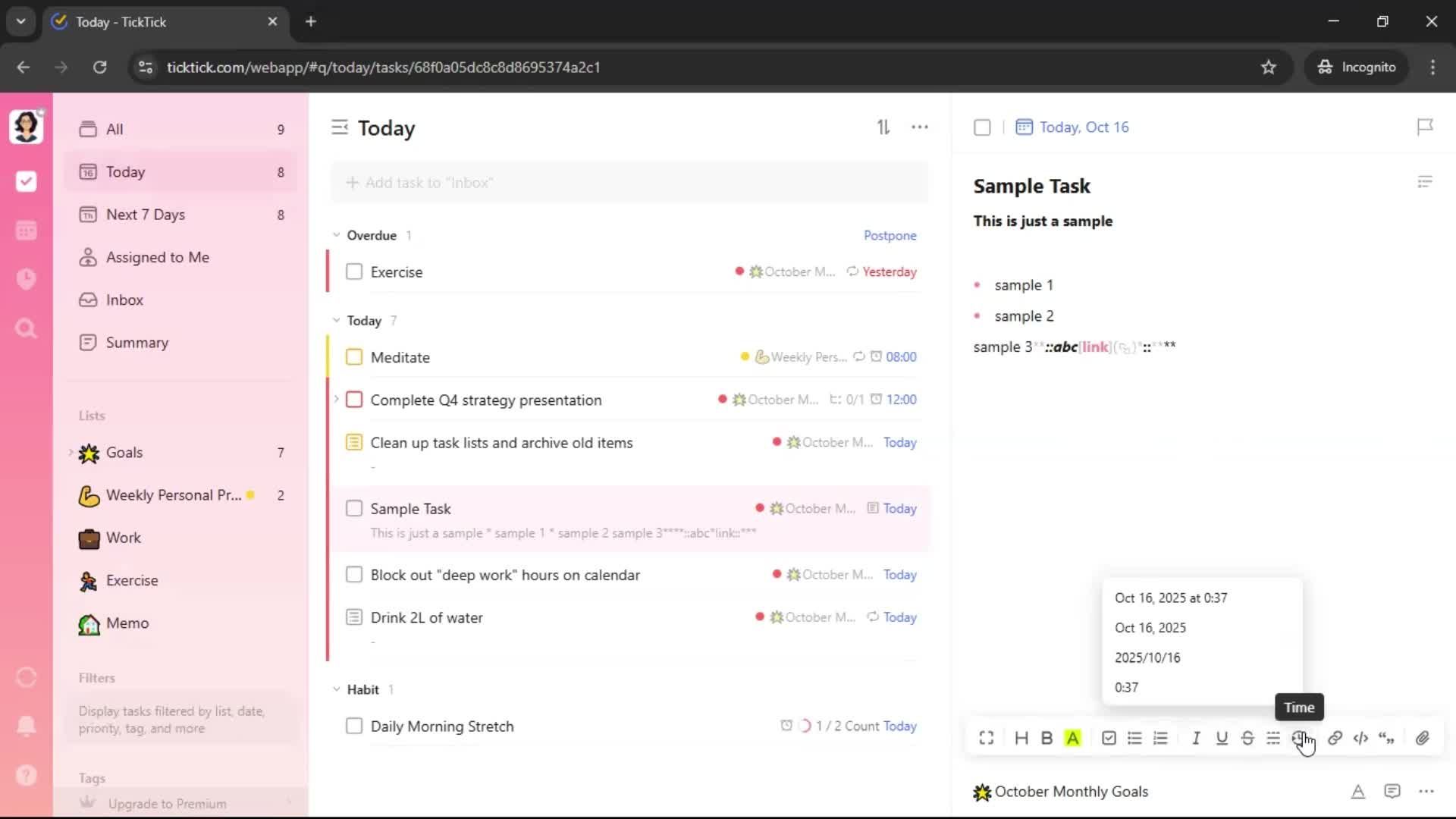Insert a link with the link icon
This screenshot has height=819, width=1456.
[x=1335, y=738]
